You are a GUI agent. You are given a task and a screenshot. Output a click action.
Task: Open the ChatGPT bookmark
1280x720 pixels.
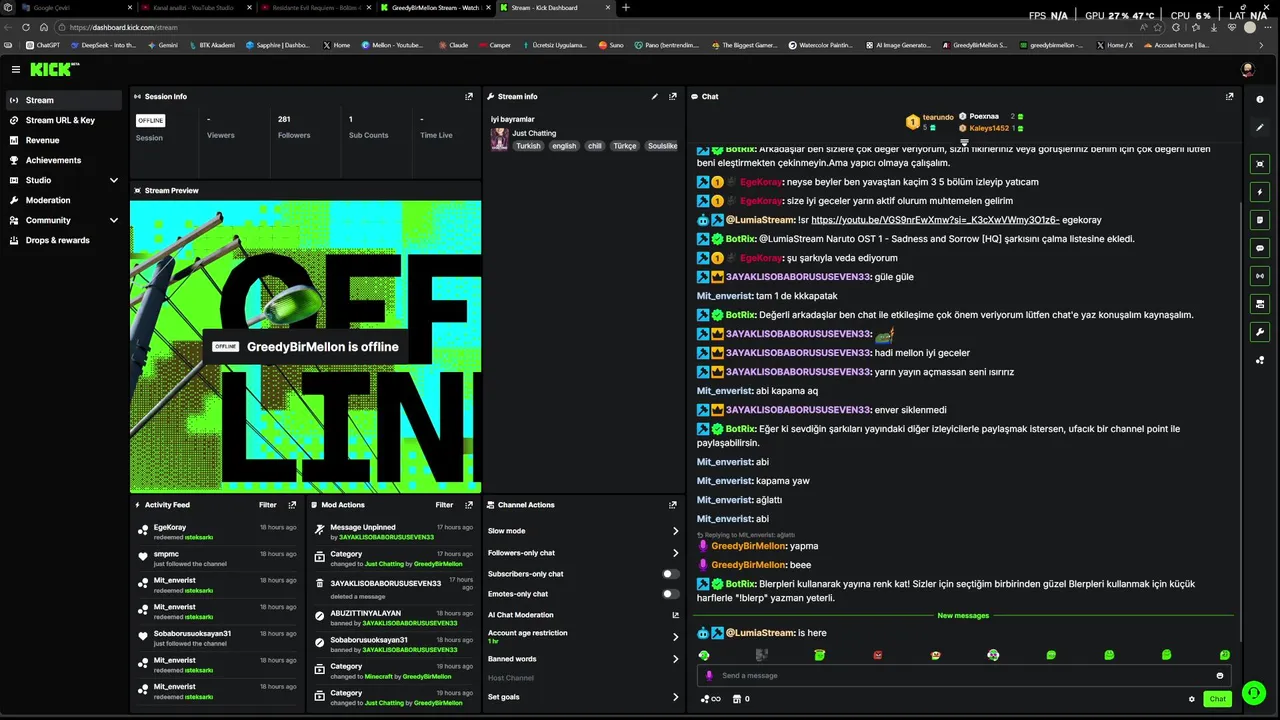pyautogui.click(x=43, y=45)
